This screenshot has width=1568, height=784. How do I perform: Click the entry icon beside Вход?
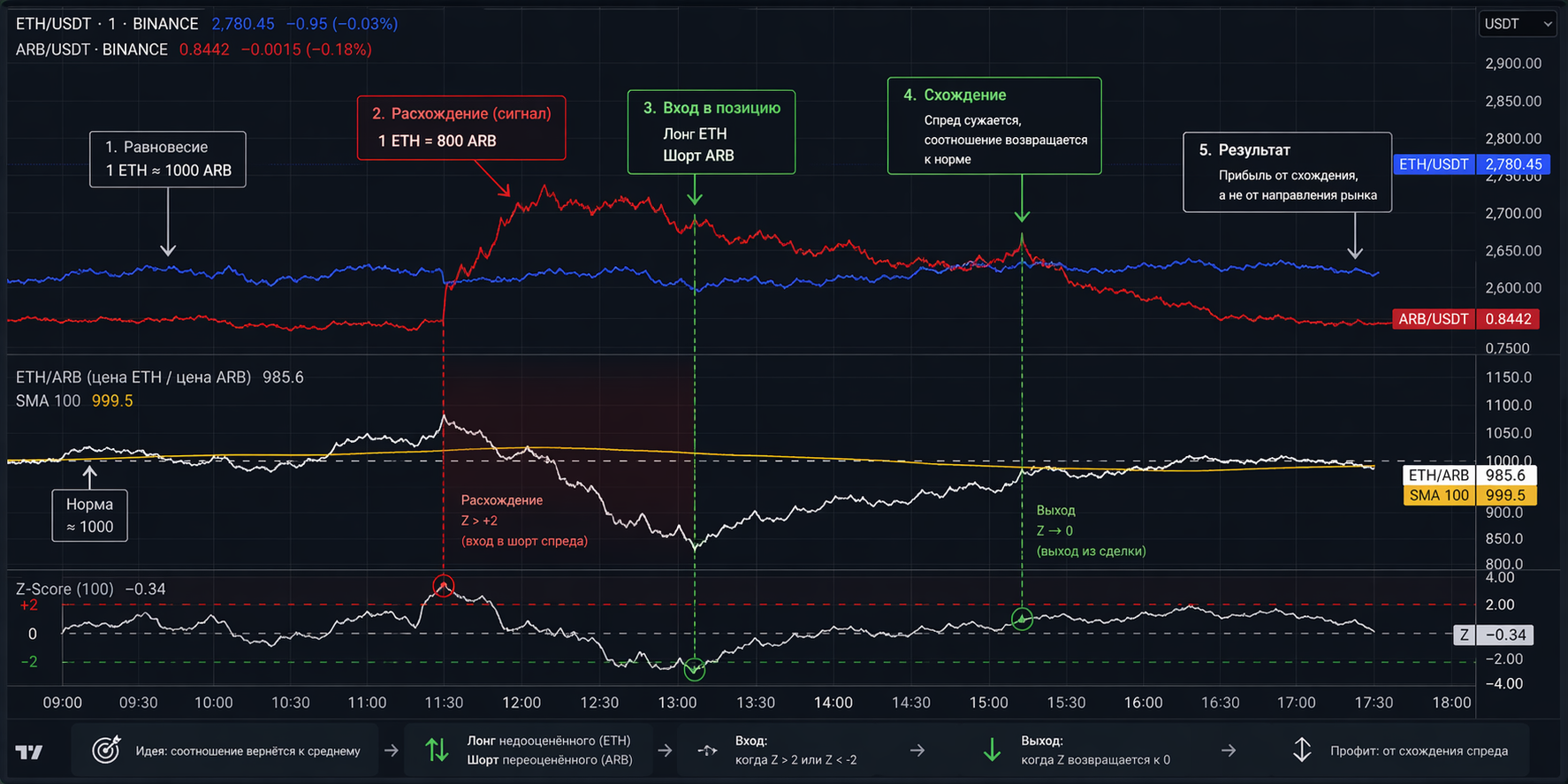coord(707,750)
